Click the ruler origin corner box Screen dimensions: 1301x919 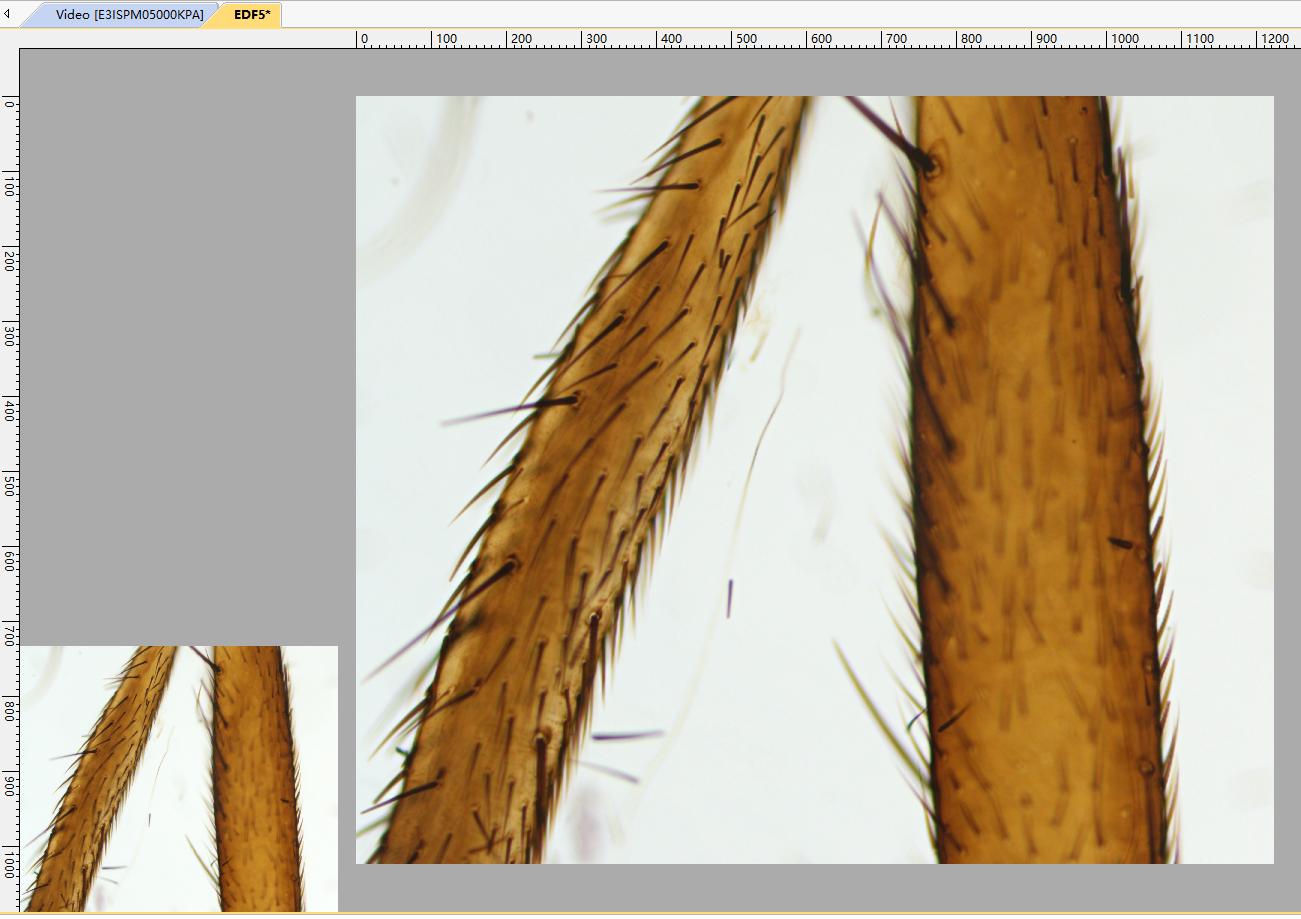click(x=10, y=39)
